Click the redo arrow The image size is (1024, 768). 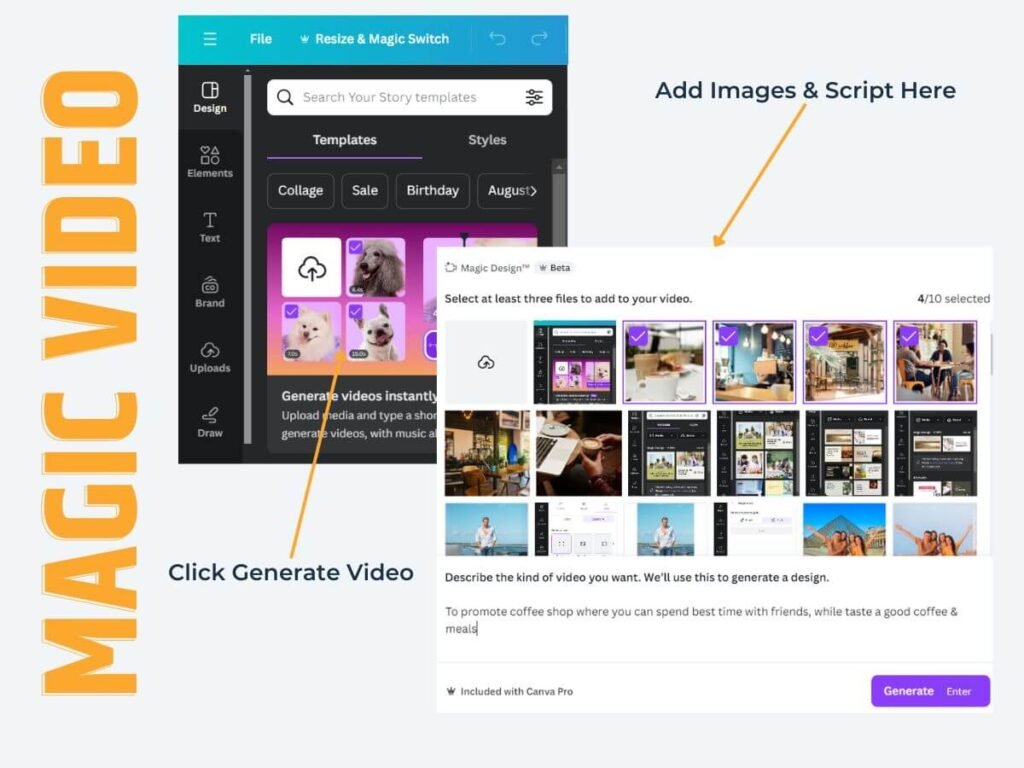539,39
